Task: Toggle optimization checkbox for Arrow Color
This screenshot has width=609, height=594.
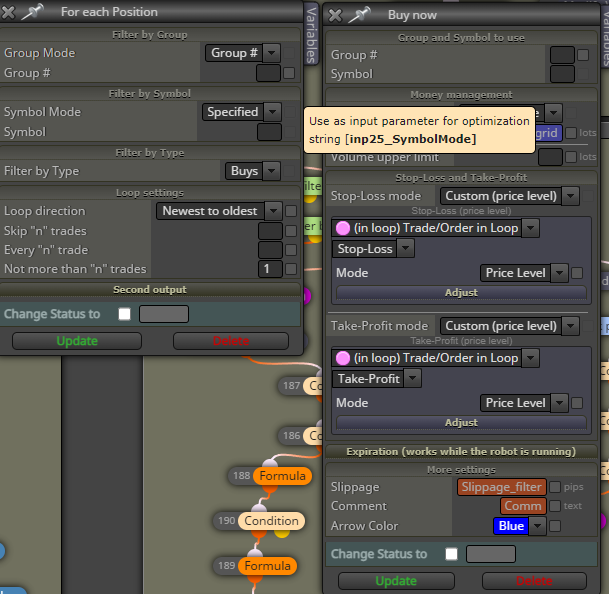Action: [555, 526]
